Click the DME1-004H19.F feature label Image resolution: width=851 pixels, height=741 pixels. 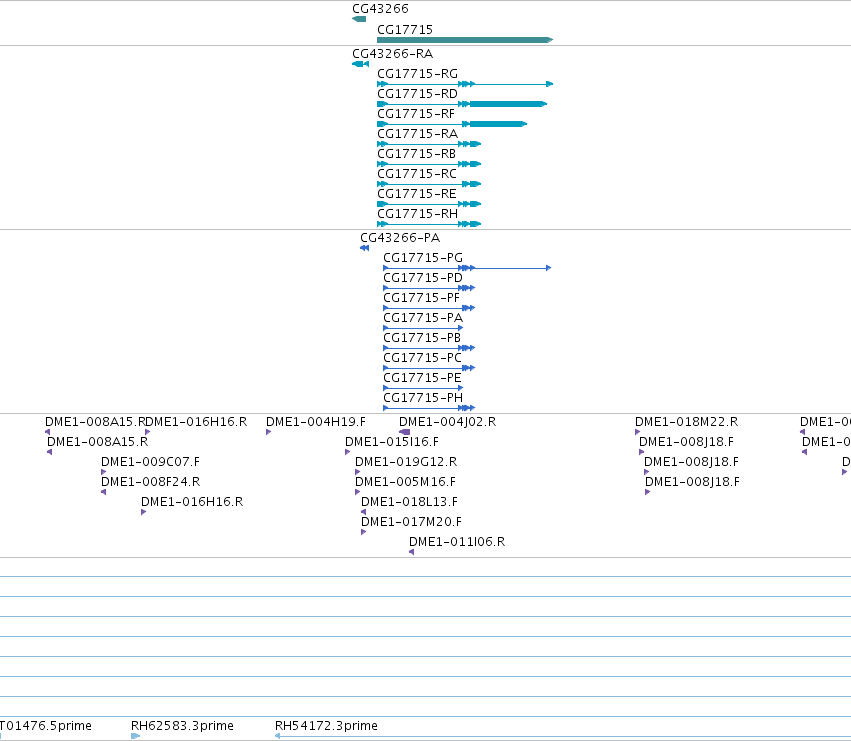coord(316,422)
